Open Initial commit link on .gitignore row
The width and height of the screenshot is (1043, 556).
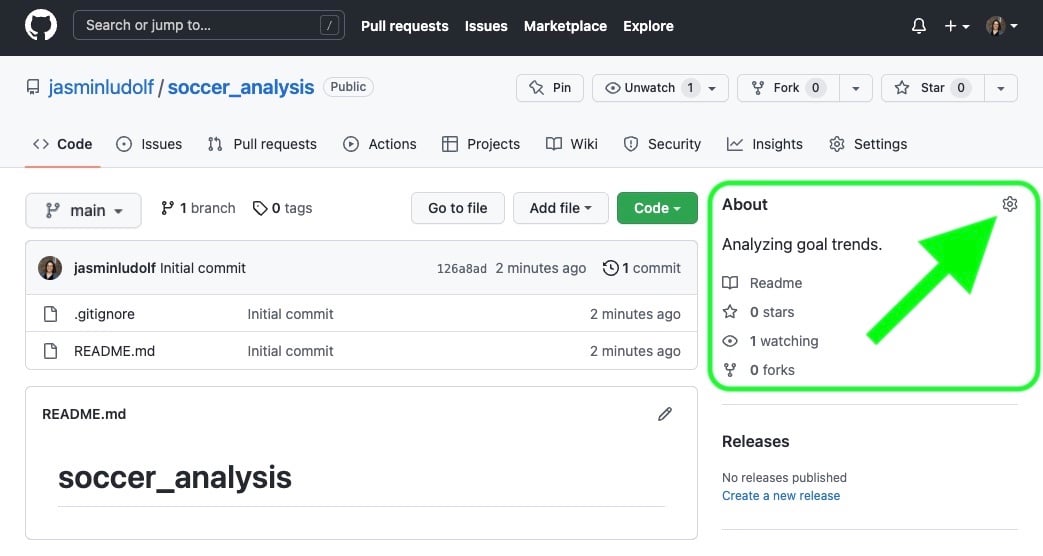click(x=290, y=314)
